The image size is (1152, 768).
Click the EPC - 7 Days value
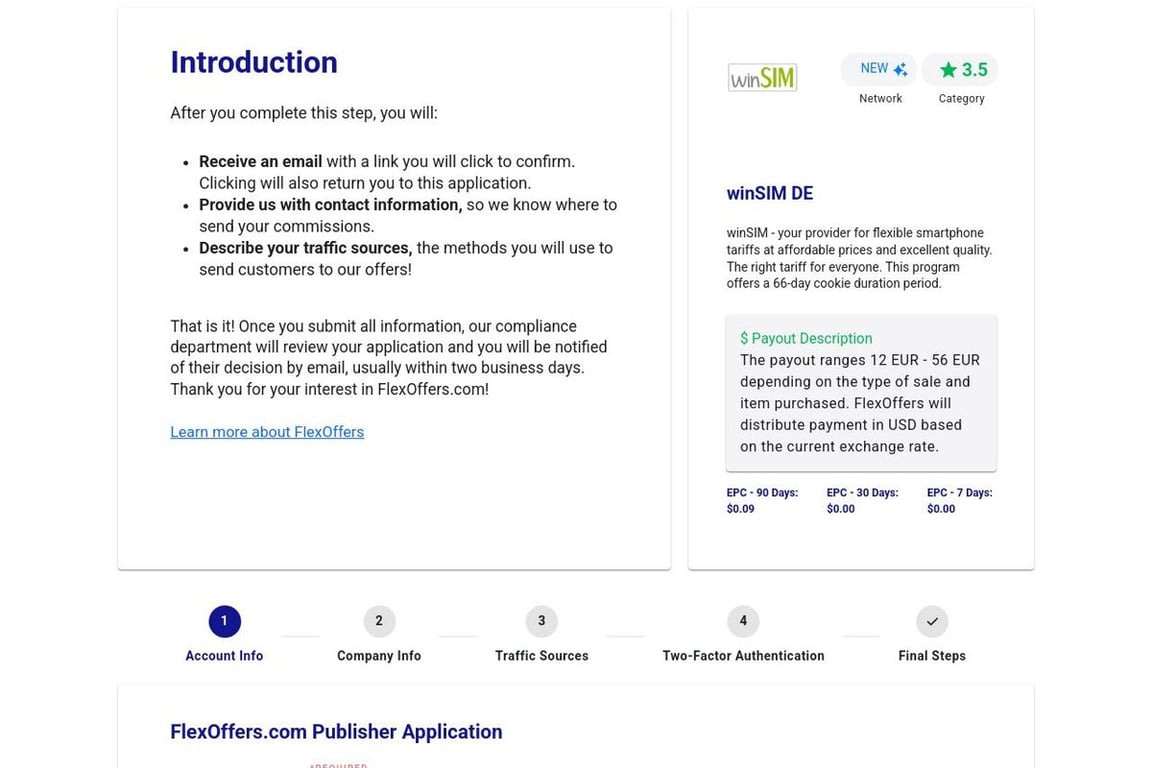941,509
